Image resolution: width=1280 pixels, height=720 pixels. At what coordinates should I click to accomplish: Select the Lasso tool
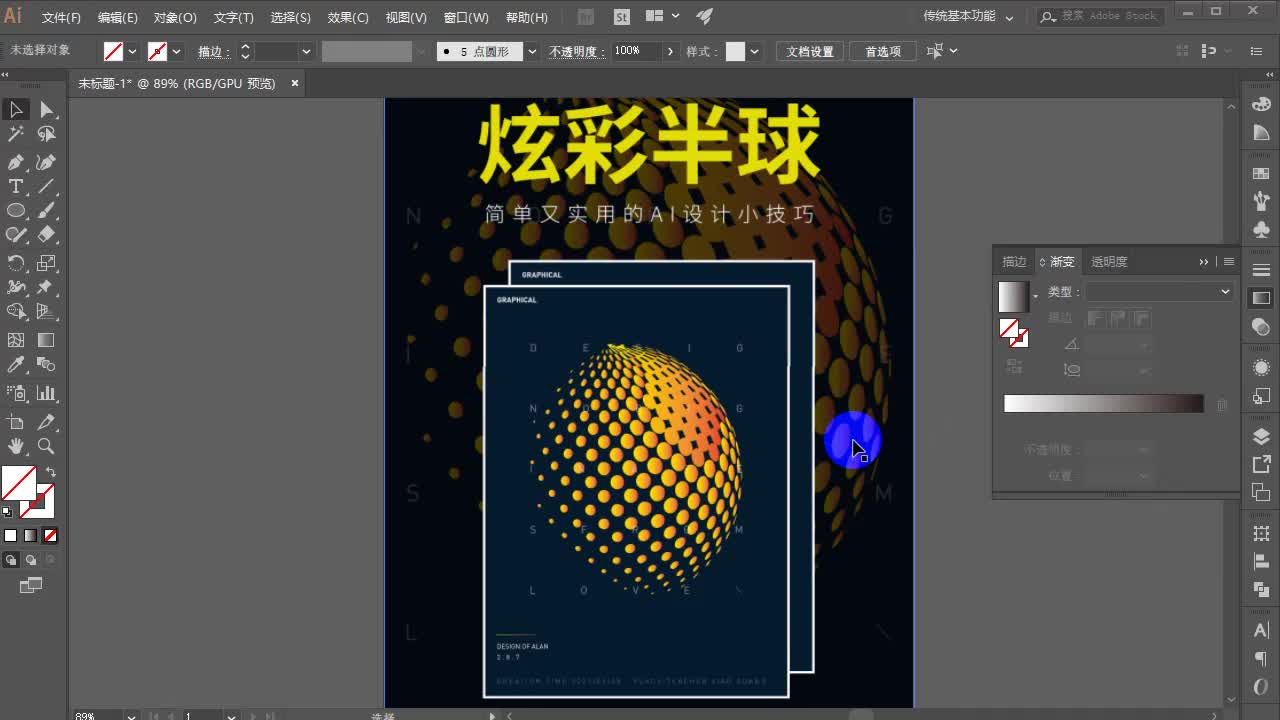(46, 134)
